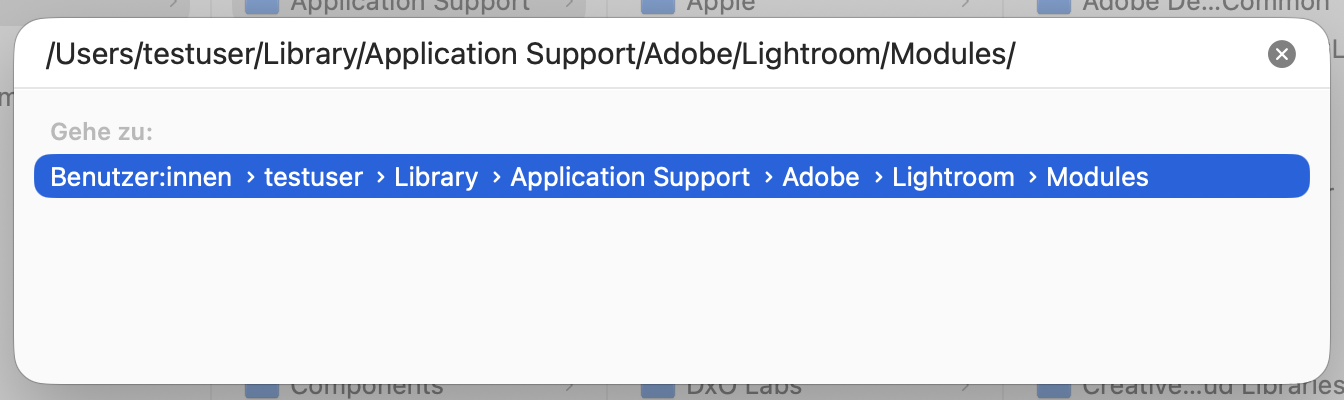The height and width of the screenshot is (400, 1344).
Task: Click Library in the suggestion row
Action: 436,177
